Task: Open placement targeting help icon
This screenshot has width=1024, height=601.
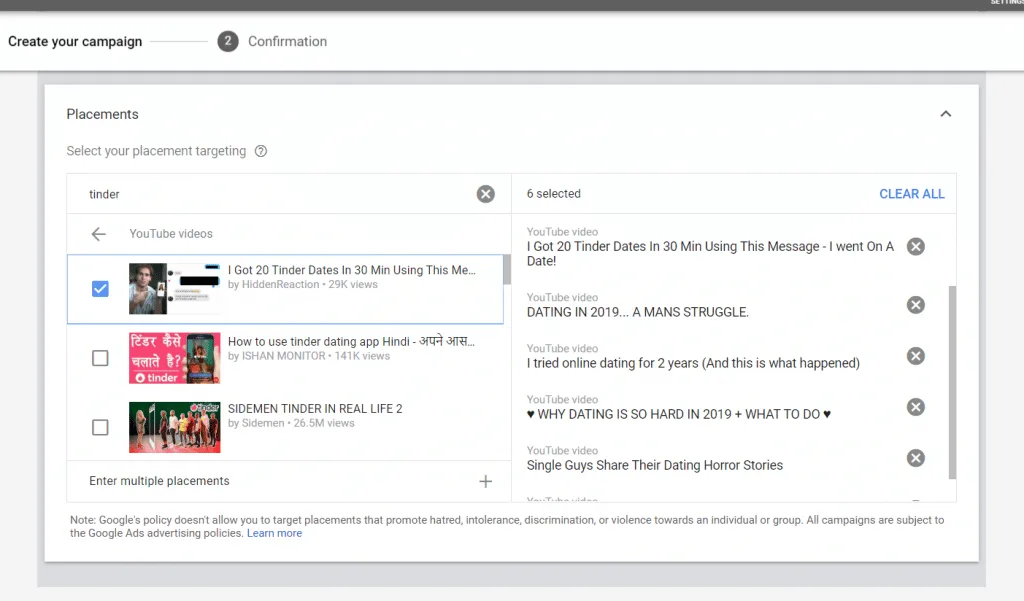Action: coord(261,151)
